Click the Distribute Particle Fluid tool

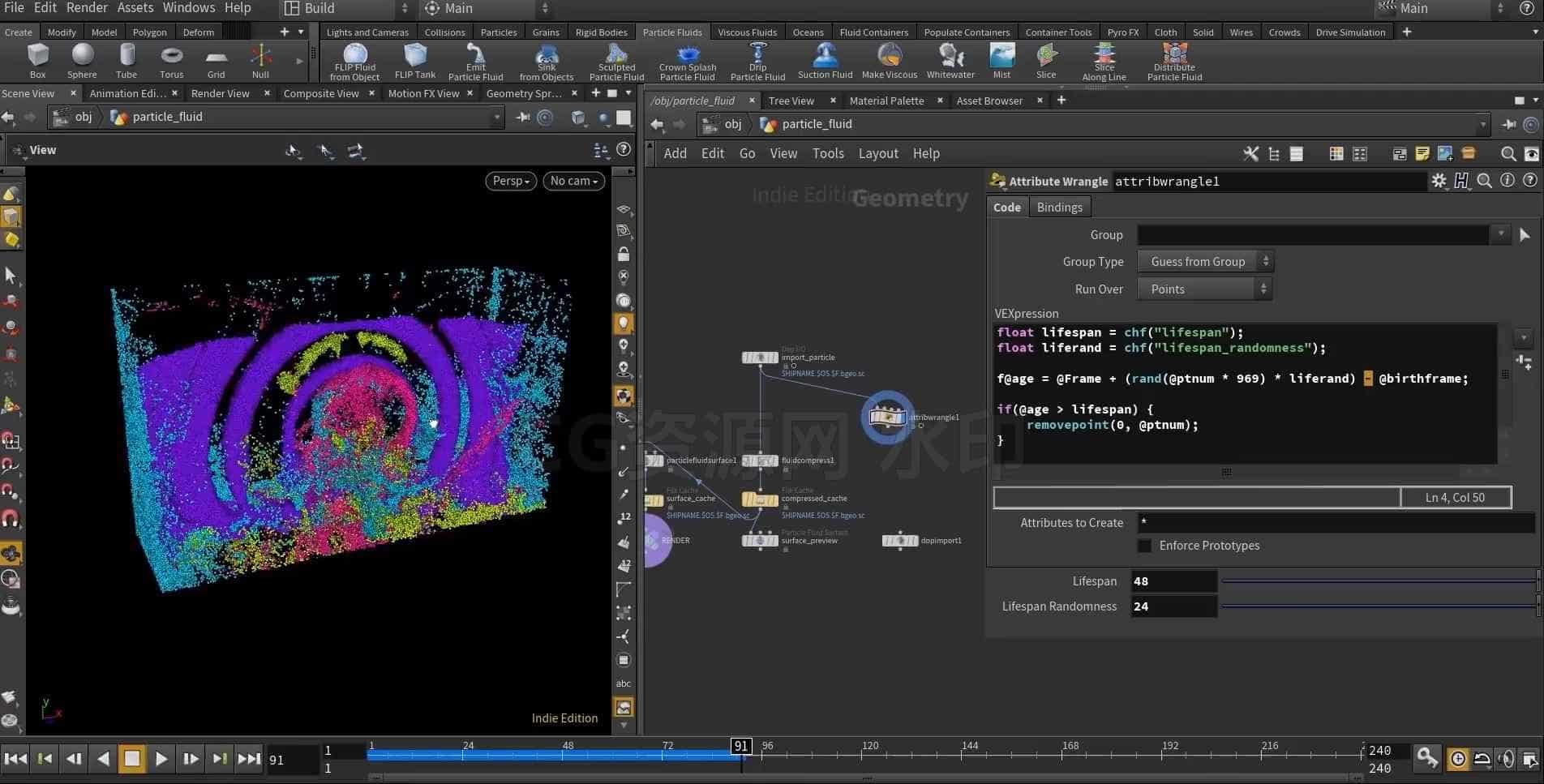pyautogui.click(x=1174, y=62)
